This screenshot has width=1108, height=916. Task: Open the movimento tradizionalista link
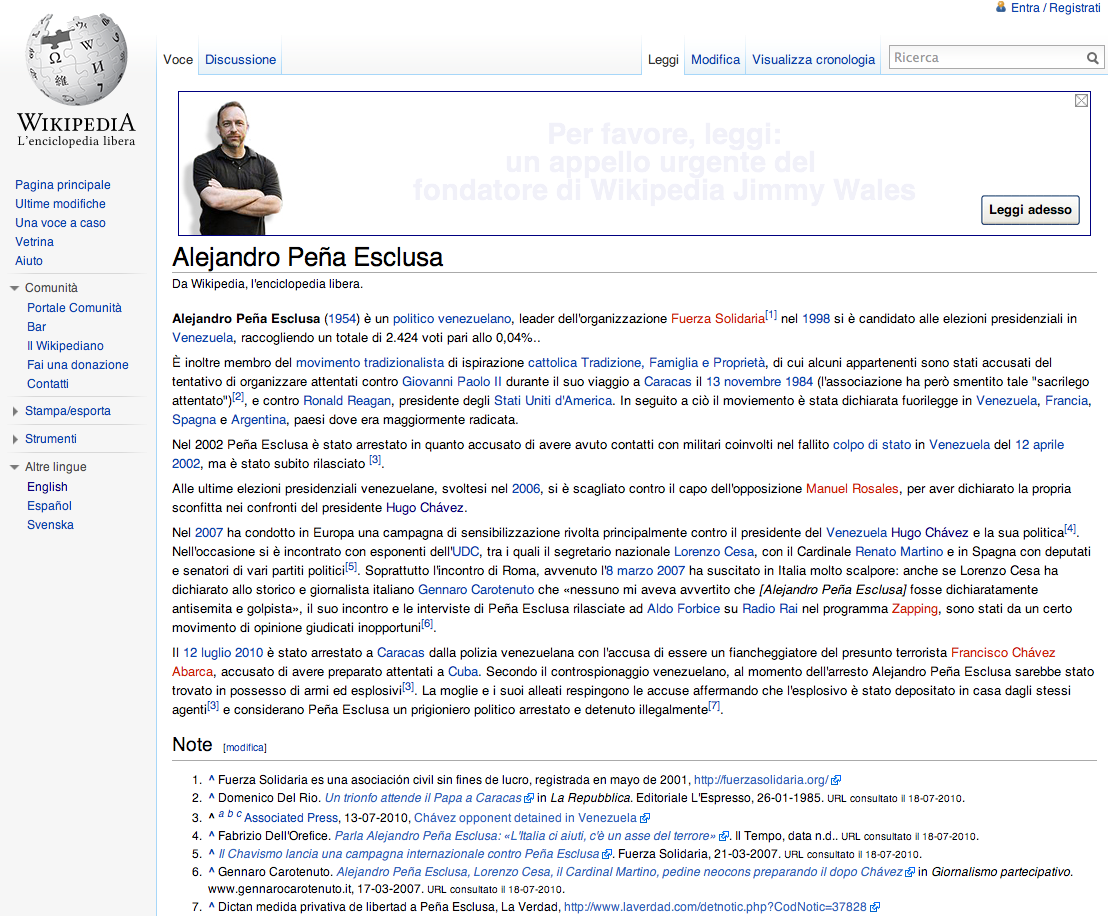tap(370, 363)
